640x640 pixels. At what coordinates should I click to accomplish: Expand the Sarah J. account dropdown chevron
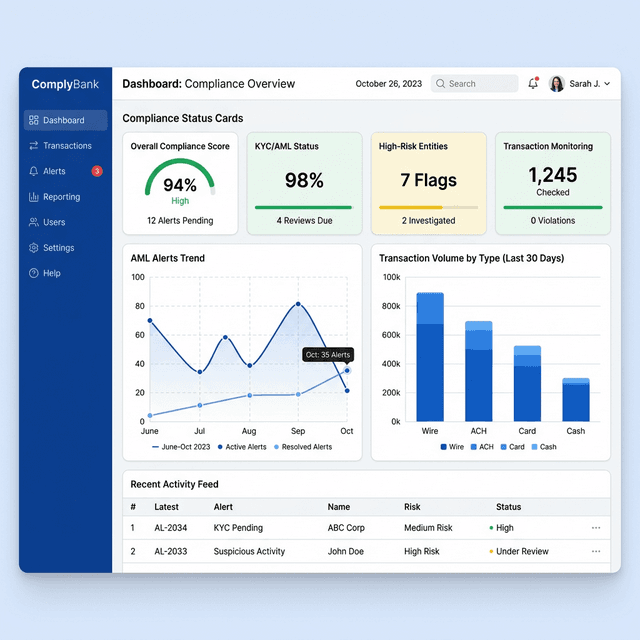pos(607,84)
